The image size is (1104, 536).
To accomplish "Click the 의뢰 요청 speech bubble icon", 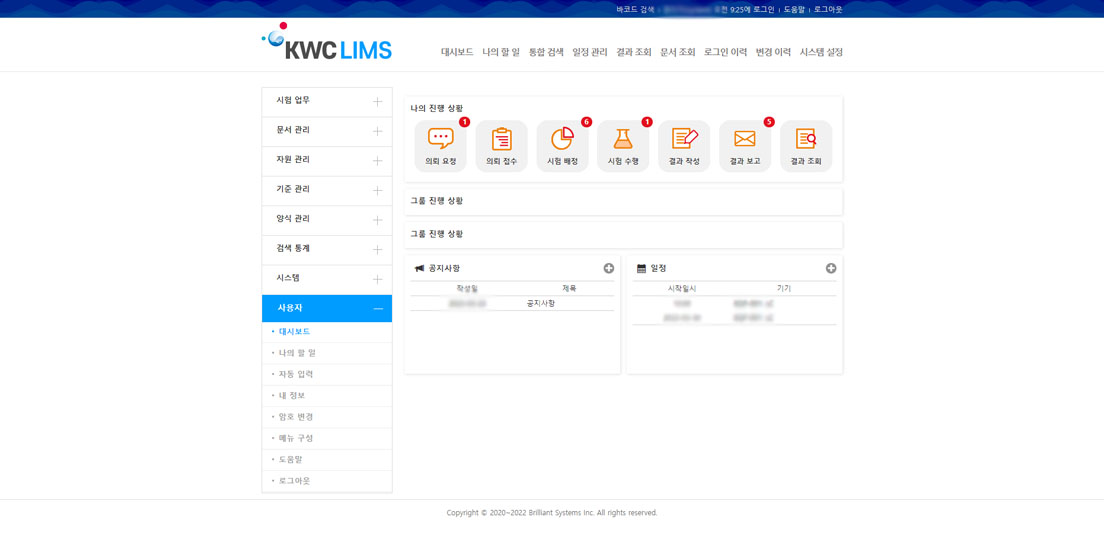I will point(440,140).
